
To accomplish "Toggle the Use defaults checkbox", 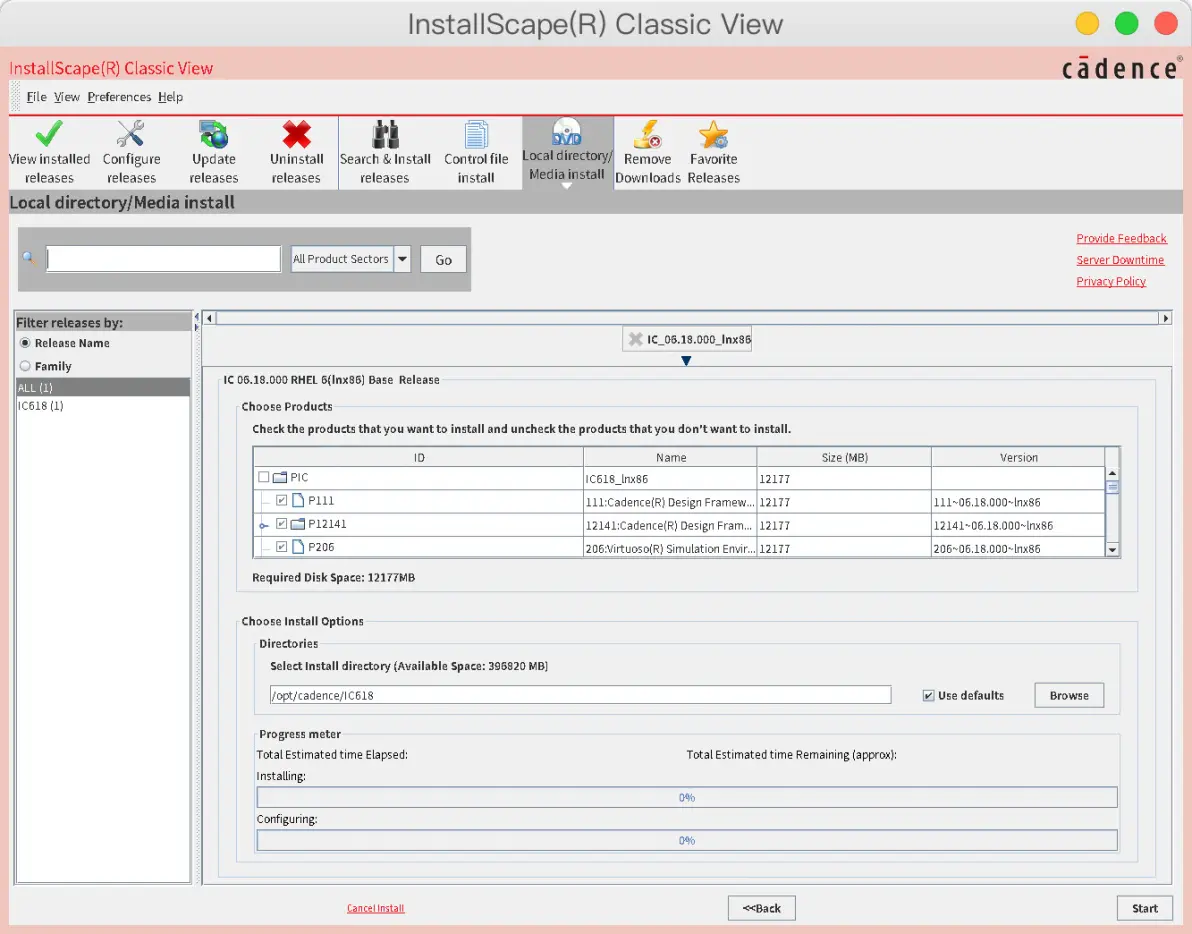I will (x=928, y=695).
